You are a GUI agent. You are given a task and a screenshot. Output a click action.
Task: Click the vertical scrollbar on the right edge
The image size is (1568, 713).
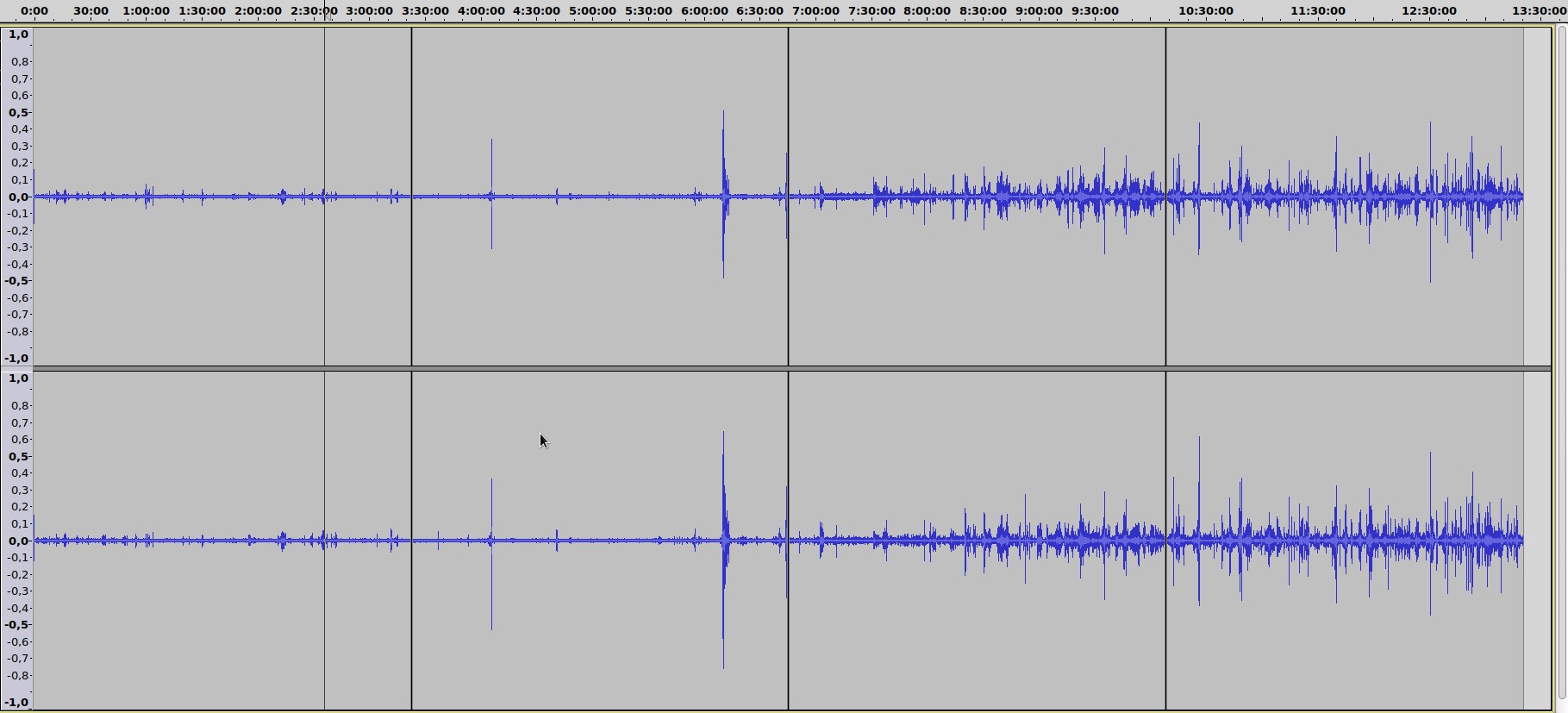click(1560, 362)
